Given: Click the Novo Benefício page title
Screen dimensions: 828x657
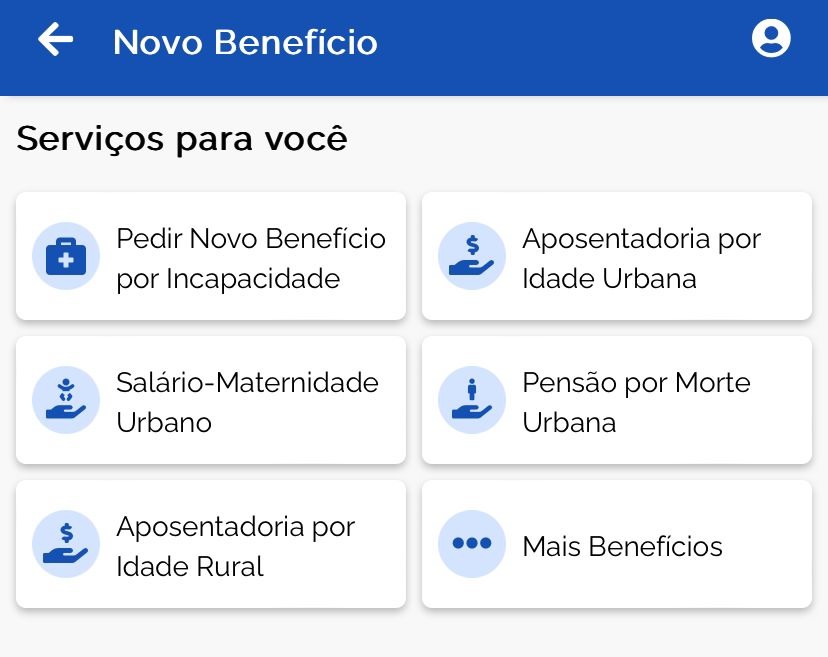Looking at the screenshot, I should [245, 42].
